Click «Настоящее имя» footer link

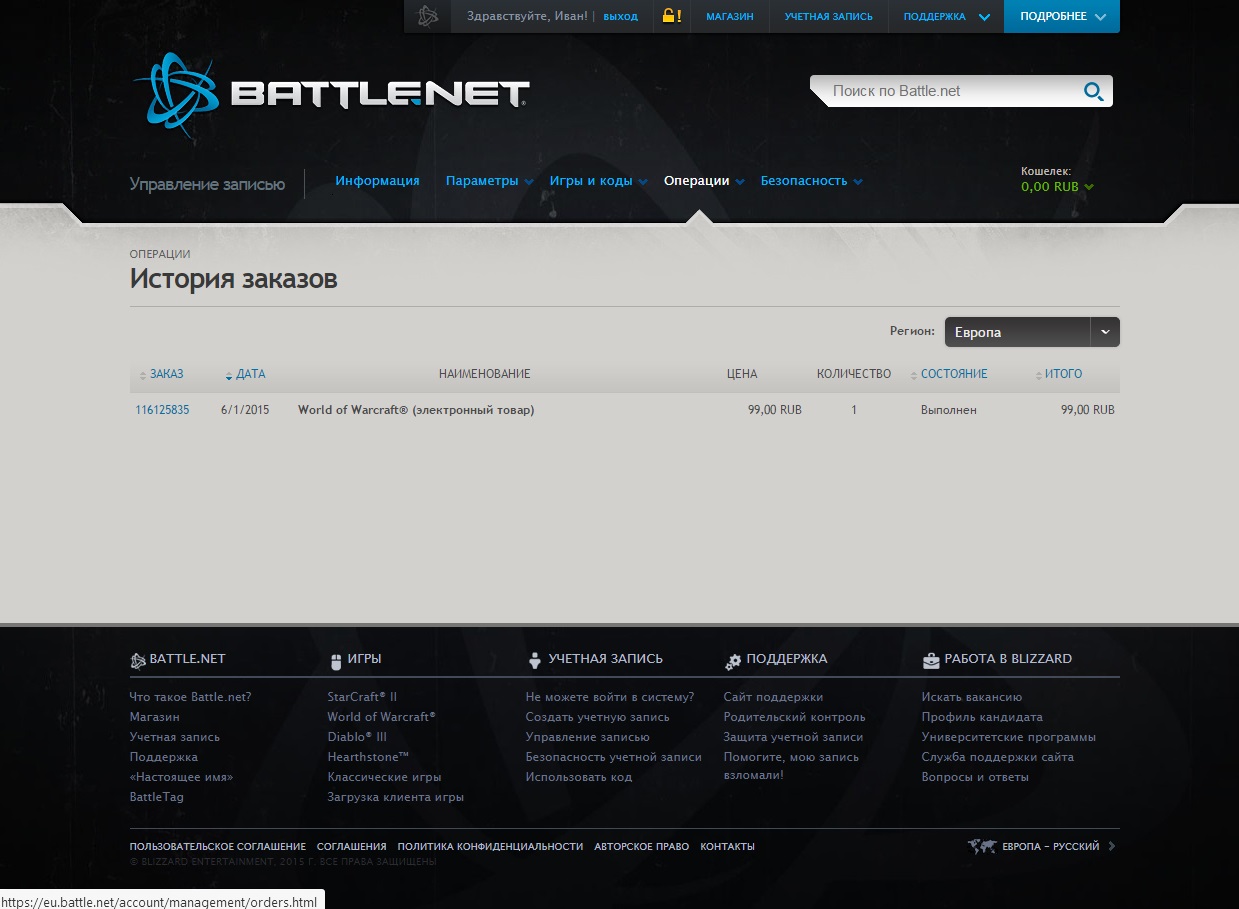(x=182, y=777)
